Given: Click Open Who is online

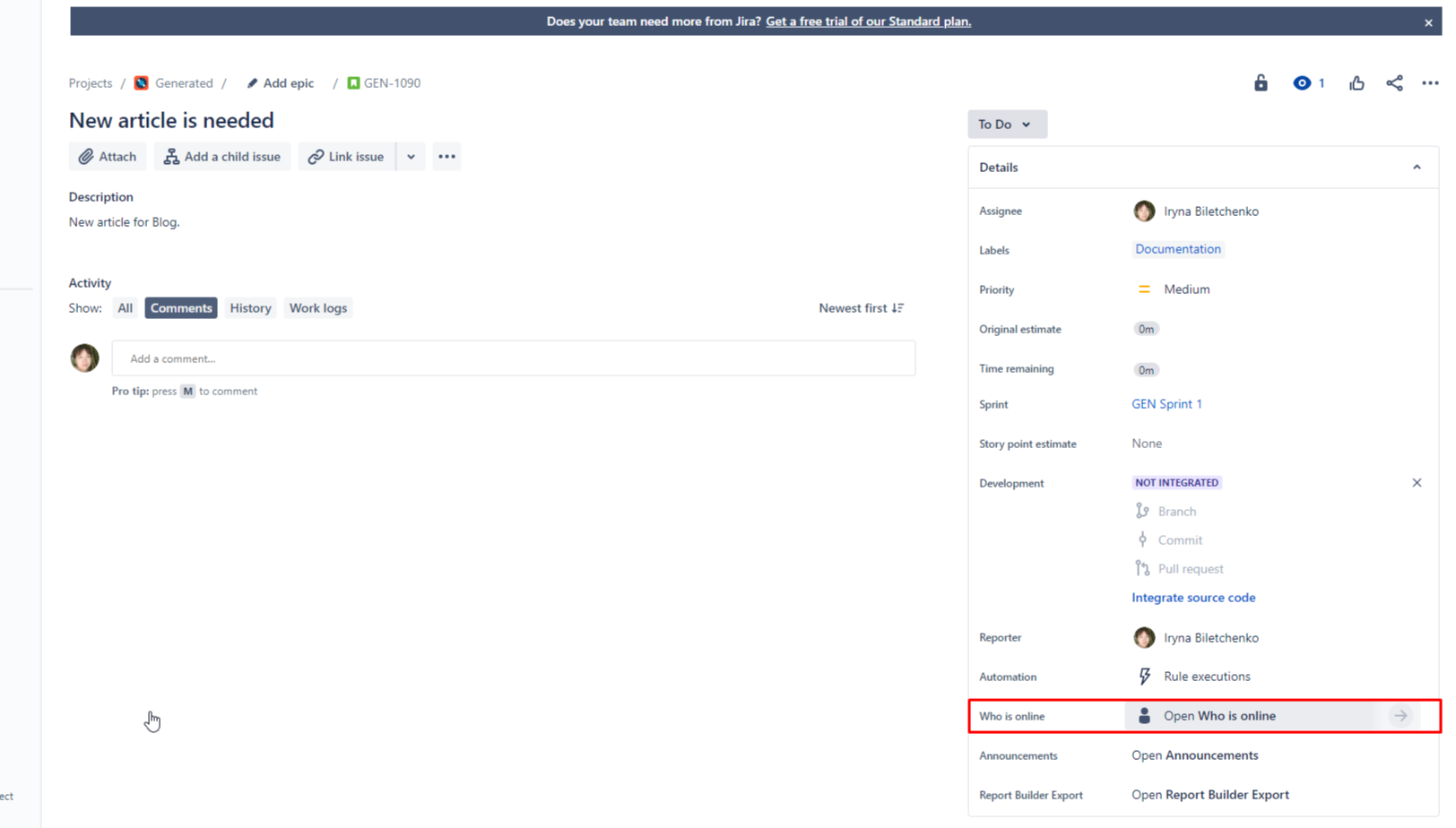Looking at the screenshot, I should click(1219, 716).
